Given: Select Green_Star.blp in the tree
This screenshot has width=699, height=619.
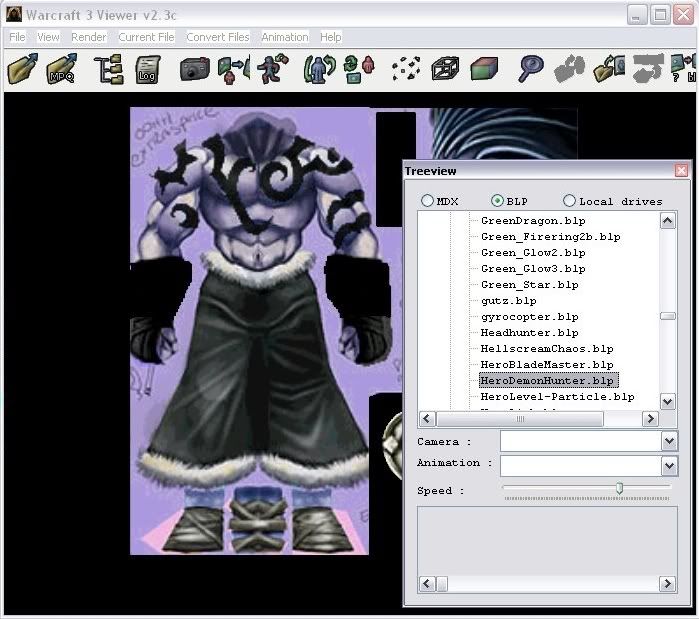Looking at the screenshot, I should click(x=530, y=285).
